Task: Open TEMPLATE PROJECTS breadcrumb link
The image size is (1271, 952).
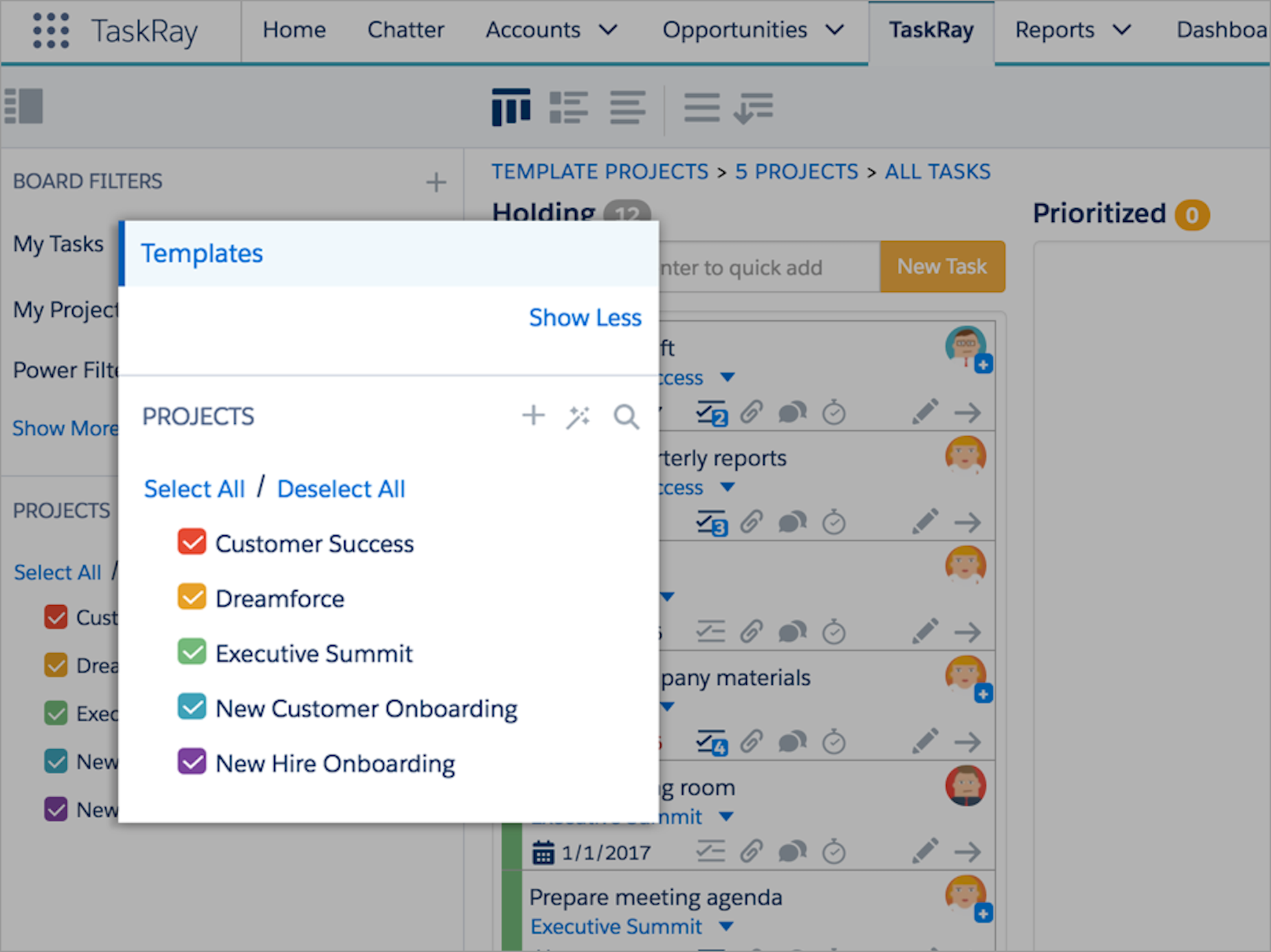Action: tap(600, 172)
